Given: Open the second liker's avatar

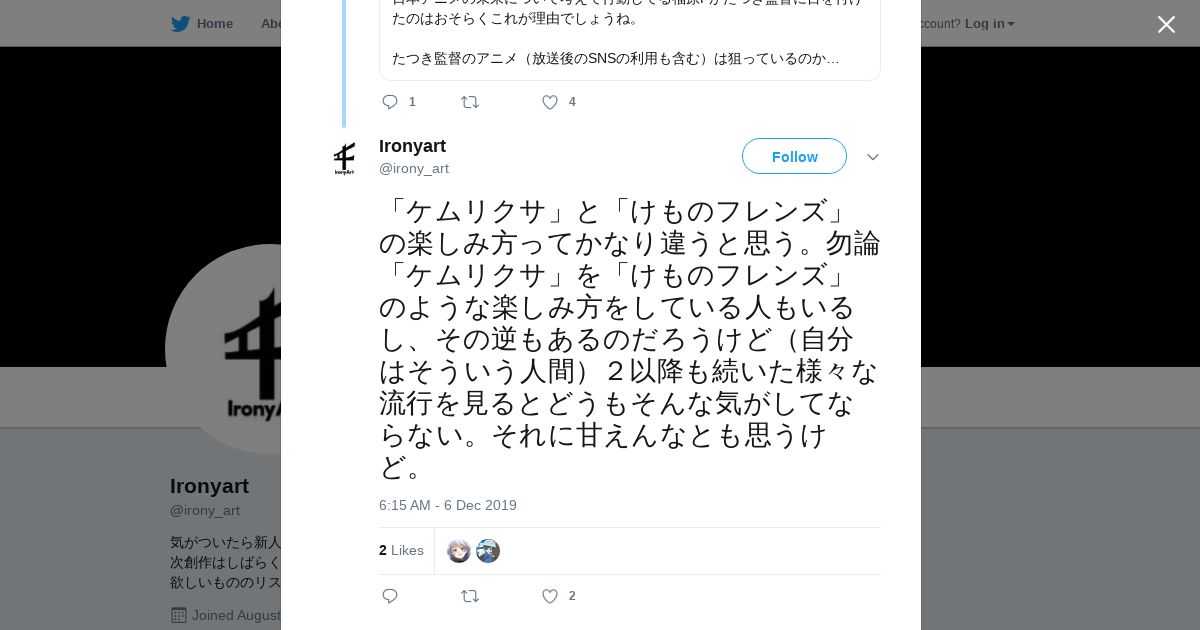Looking at the screenshot, I should [488, 551].
